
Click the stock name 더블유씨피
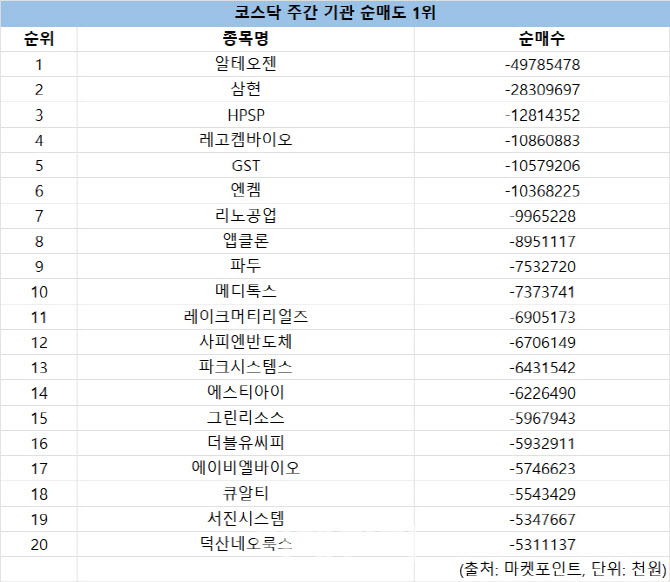tap(246, 443)
